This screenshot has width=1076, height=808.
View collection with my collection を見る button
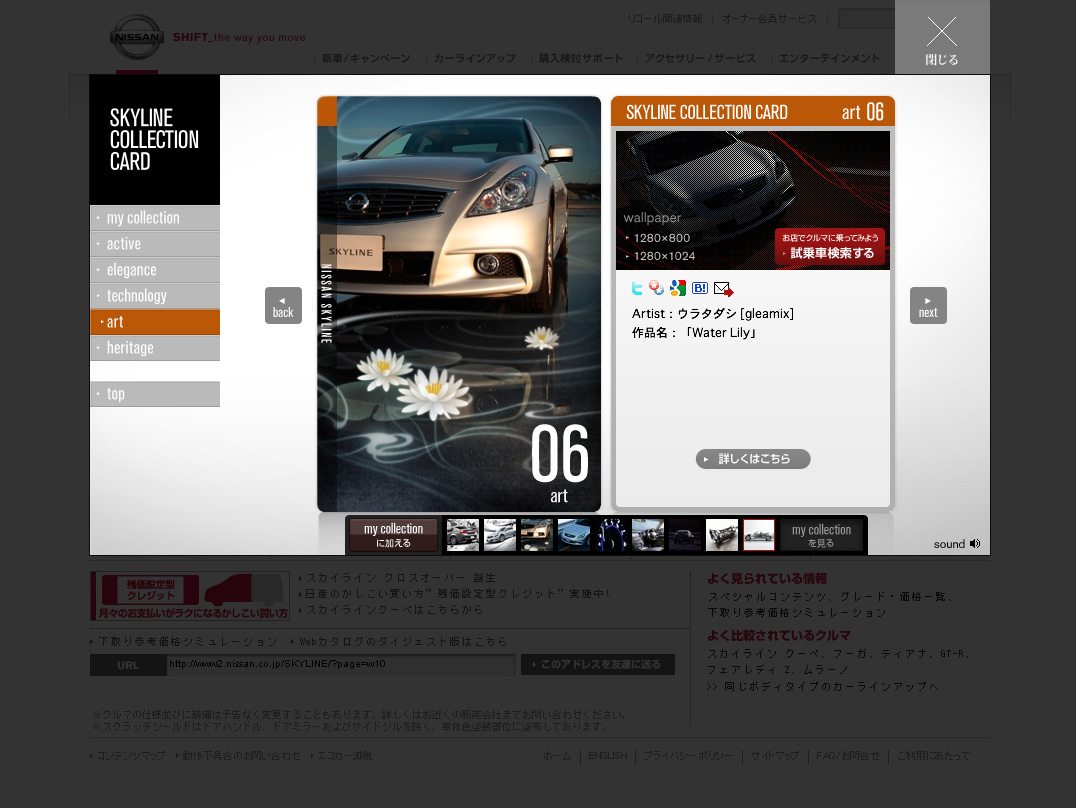[x=821, y=535]
